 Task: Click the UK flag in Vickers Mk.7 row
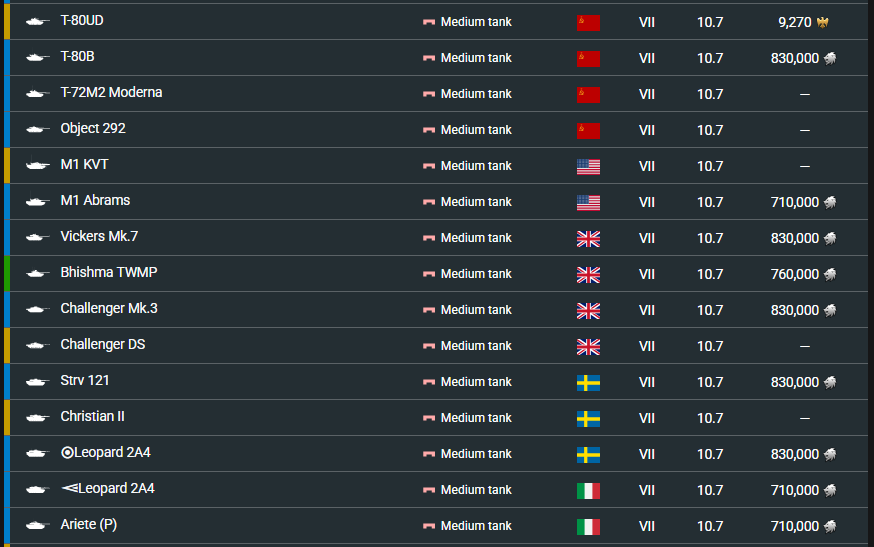[588, 238]
